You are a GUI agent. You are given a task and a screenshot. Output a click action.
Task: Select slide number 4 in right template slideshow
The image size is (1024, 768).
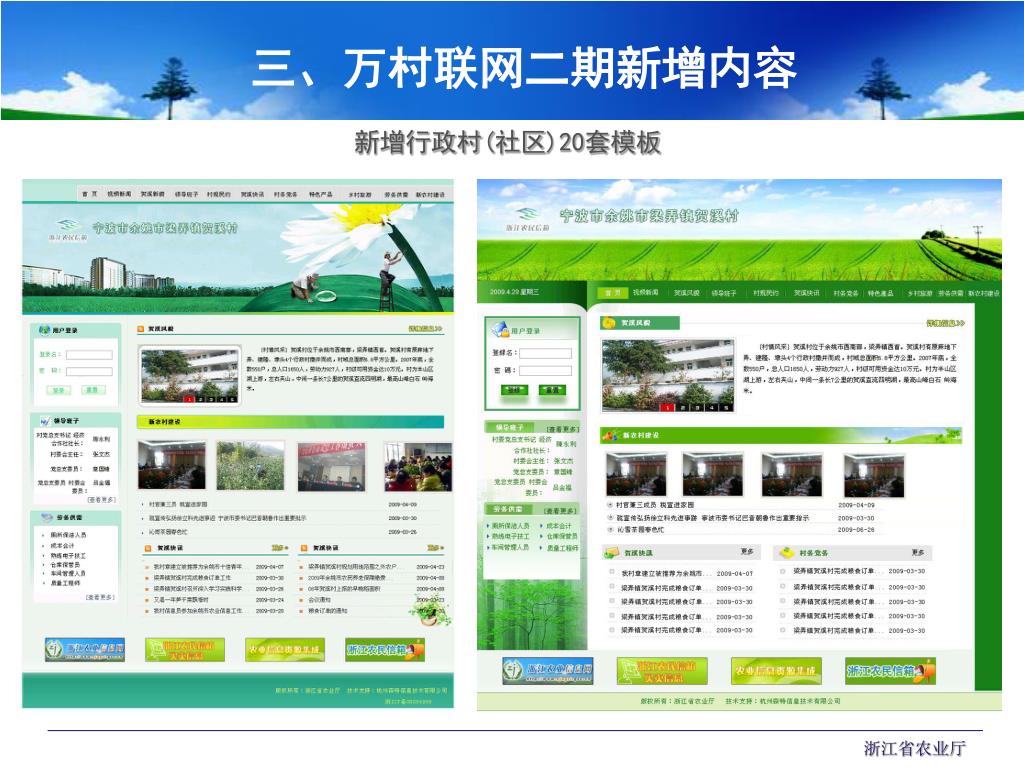pyautogui.click(x=712, y=407)
